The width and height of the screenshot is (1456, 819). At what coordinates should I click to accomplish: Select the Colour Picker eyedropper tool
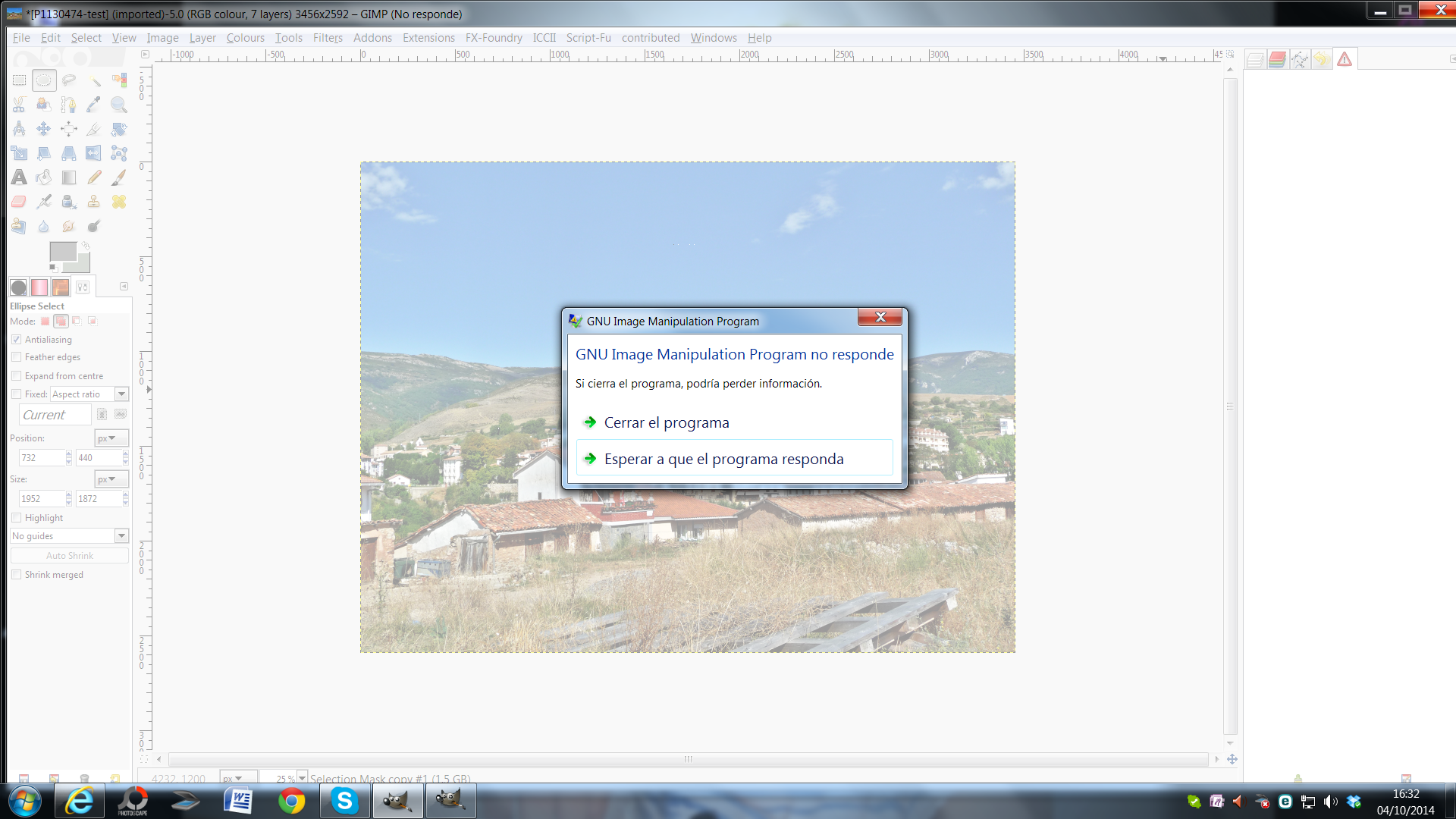point(94,105)
